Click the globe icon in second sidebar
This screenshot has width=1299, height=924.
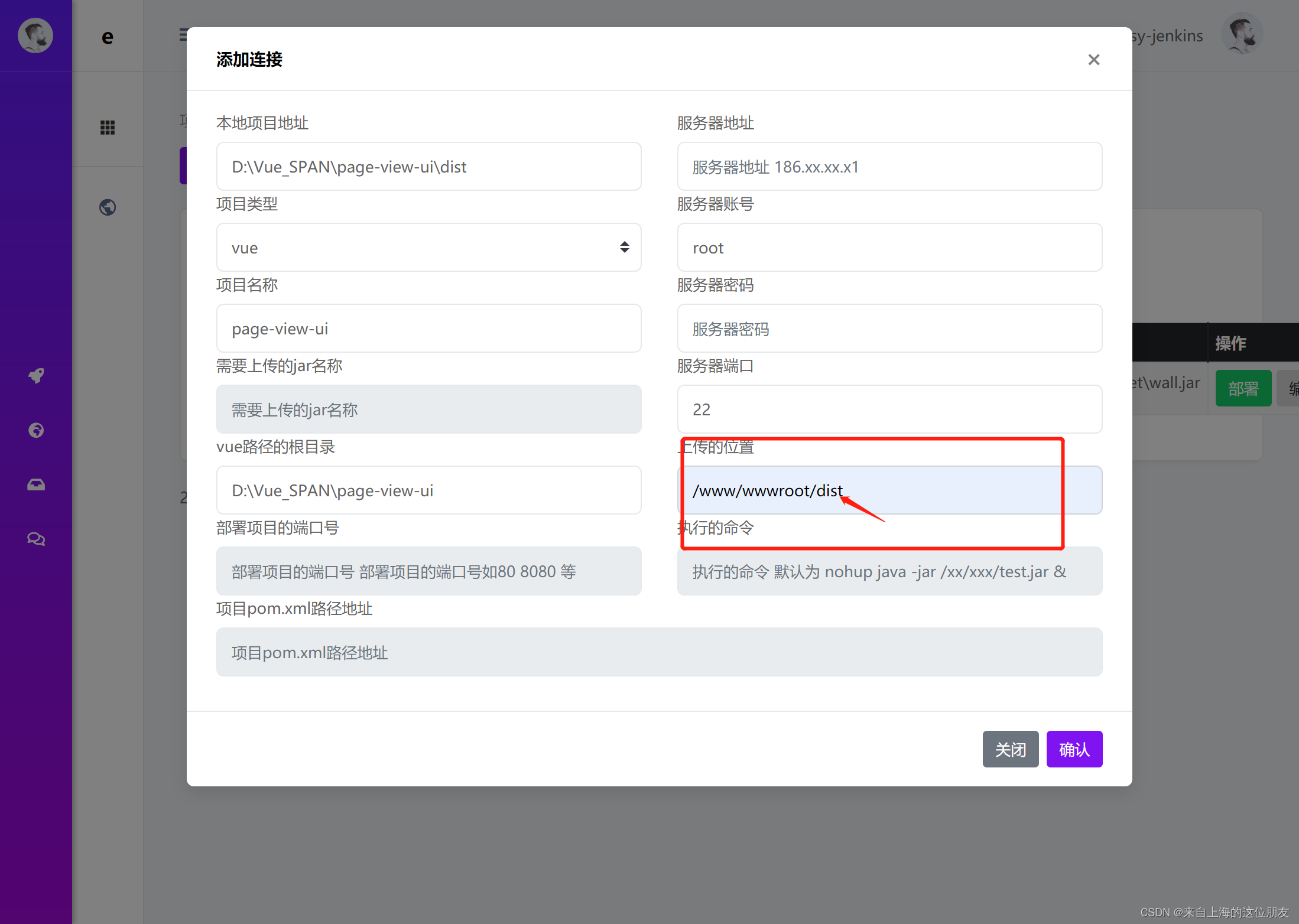tap(108, 207)
